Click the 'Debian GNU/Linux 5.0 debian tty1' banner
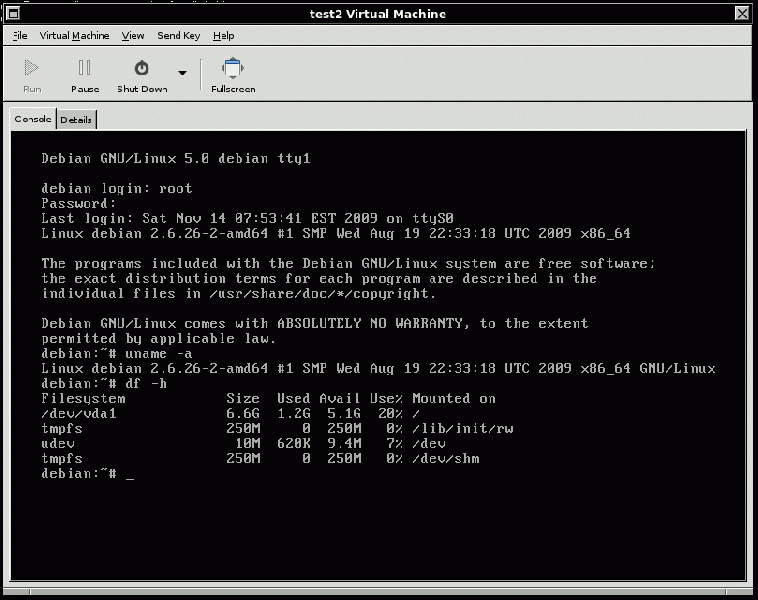 click(175, 159)
